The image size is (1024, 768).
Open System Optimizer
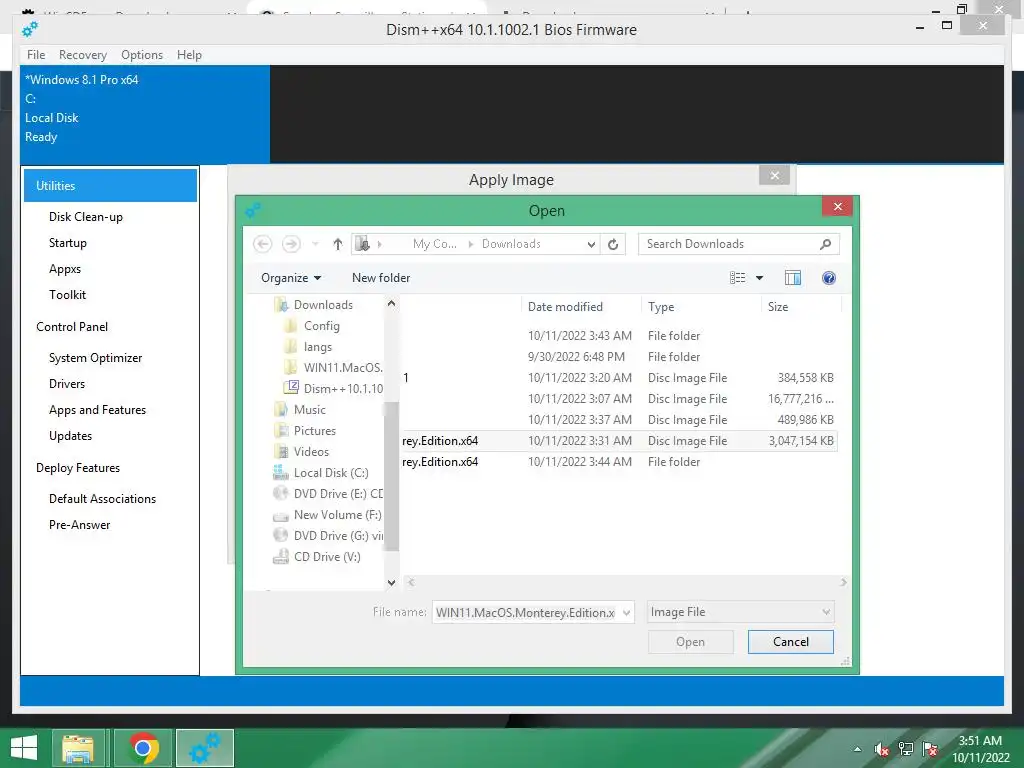click(95, 358)
